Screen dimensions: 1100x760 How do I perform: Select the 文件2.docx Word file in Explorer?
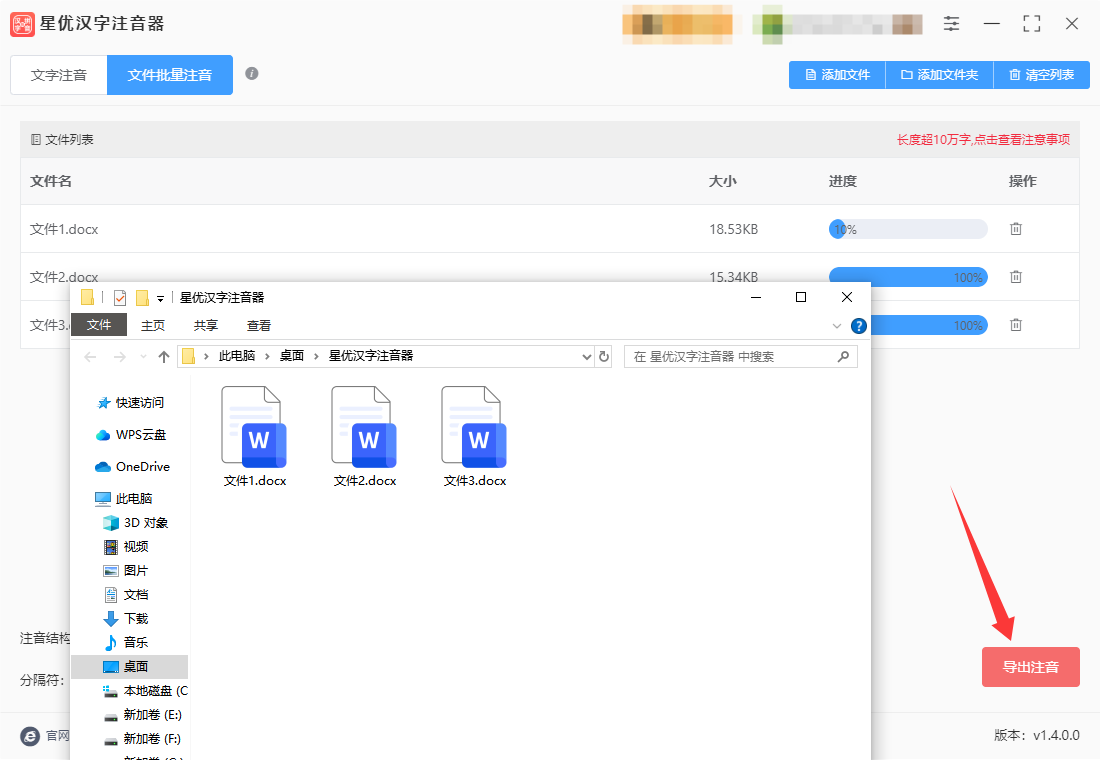tap(365, 436)
